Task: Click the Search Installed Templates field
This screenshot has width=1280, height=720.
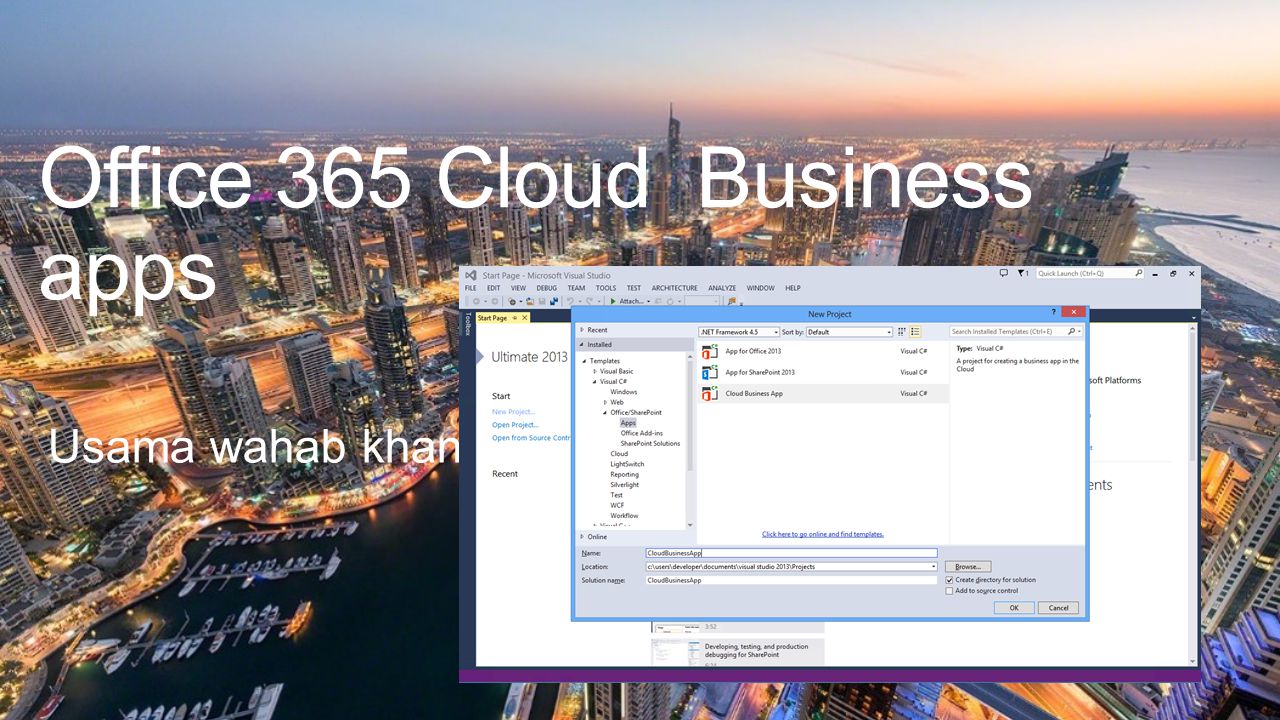Action: (x=1015, y=331)
